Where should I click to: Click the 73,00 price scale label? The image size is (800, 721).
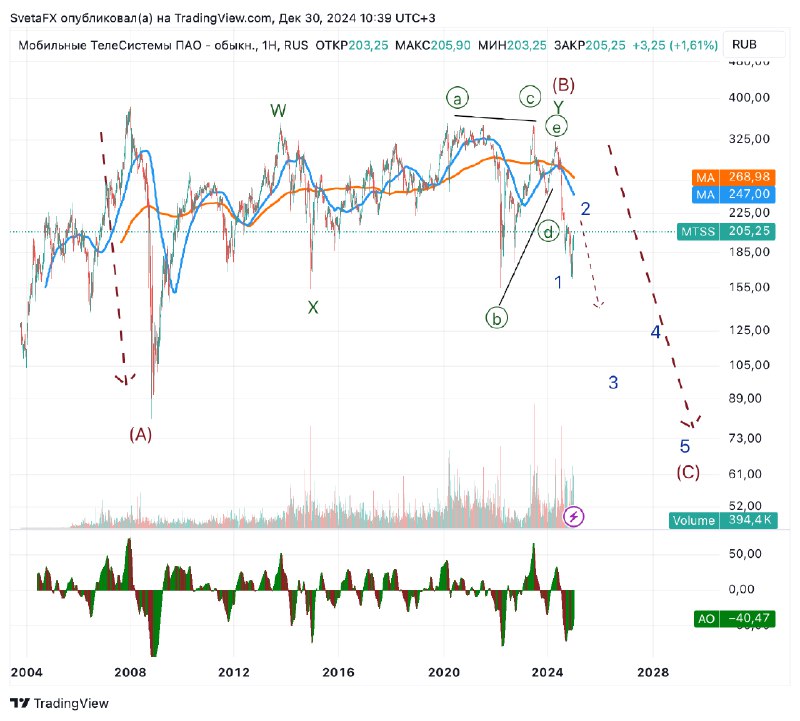point(745,438)
